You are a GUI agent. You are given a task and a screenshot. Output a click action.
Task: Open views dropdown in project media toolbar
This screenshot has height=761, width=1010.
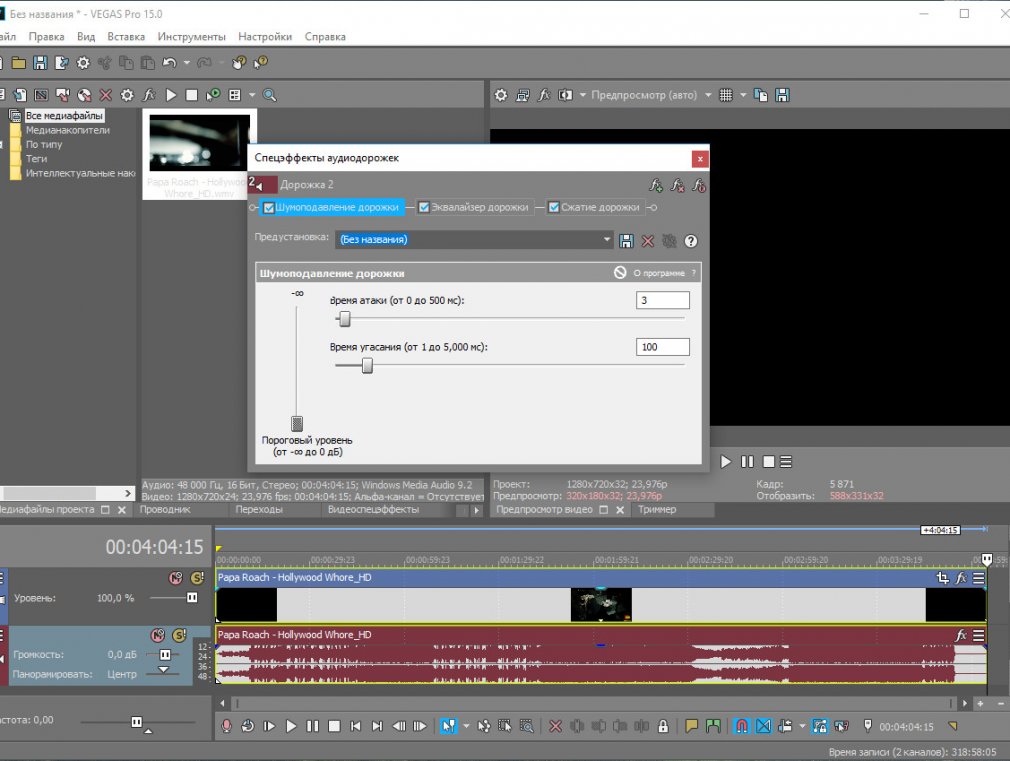tap(252, 95)
